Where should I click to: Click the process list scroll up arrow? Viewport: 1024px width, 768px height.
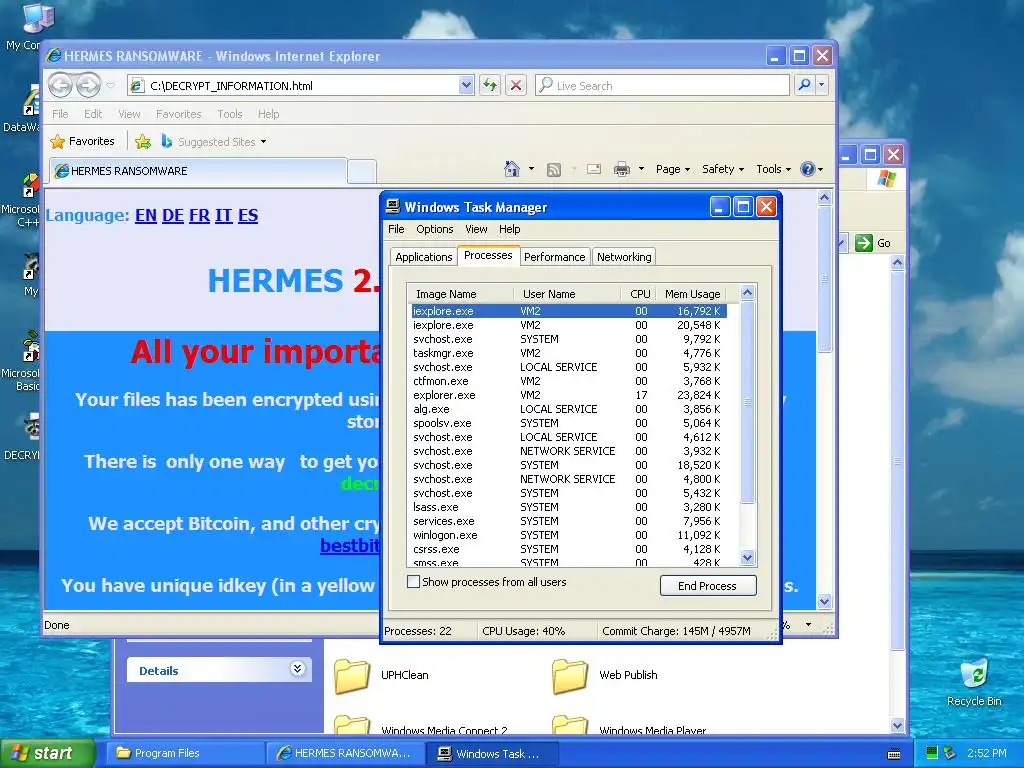click(x=748, y=293)
